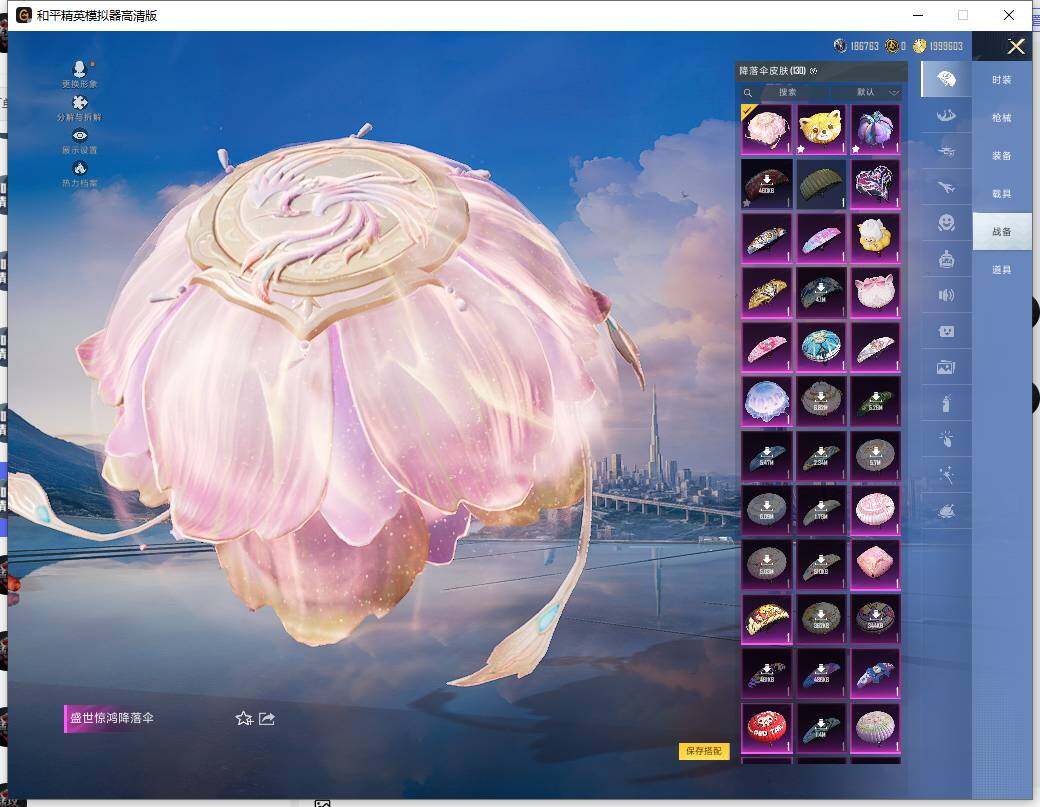
Task: Open the 热力档案 flame icon
Action: pos(80,168)
